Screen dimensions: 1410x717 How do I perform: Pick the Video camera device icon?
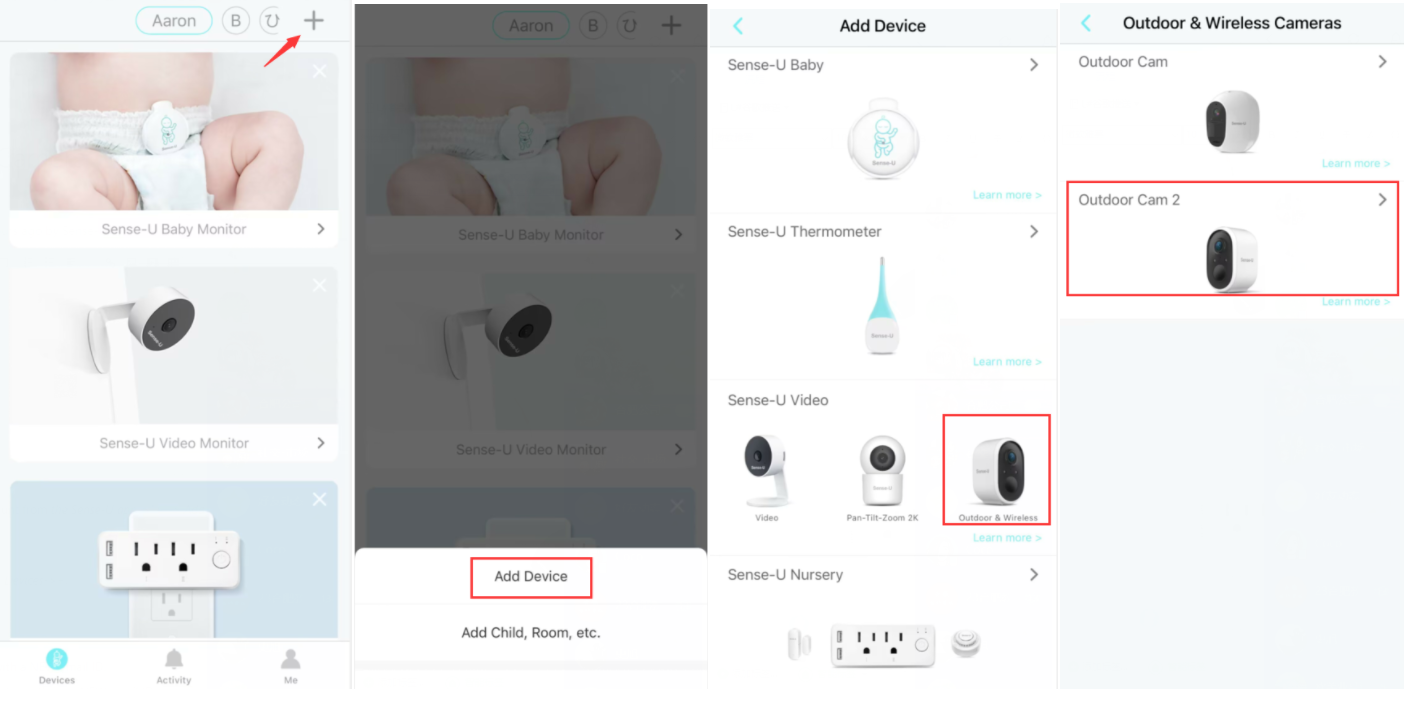[767, 478]
